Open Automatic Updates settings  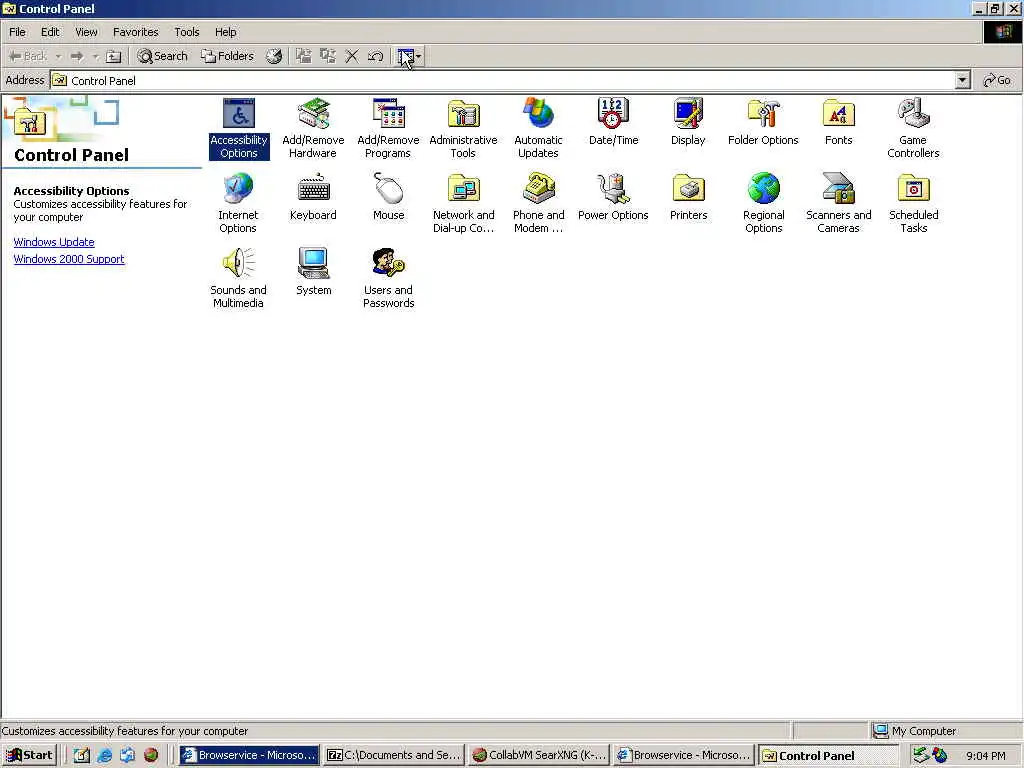click(538, 129)
